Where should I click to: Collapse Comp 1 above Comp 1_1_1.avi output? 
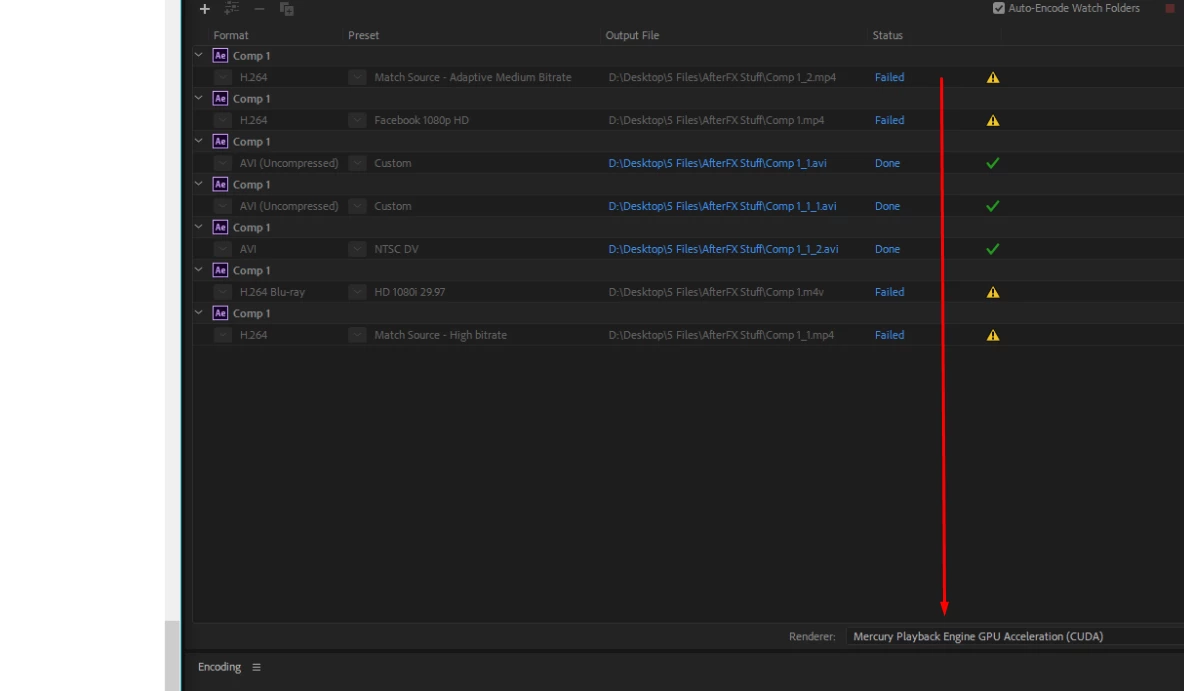tap(199, 184)
